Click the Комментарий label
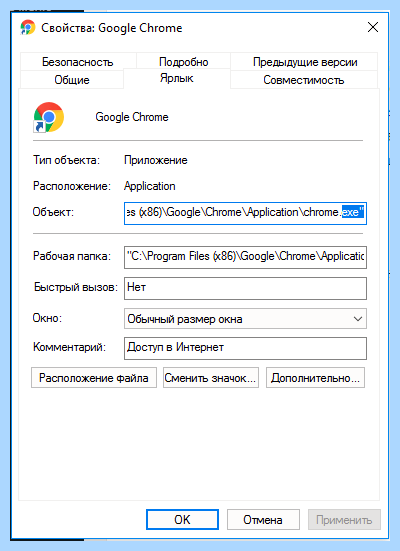 [x=69, y=347]
